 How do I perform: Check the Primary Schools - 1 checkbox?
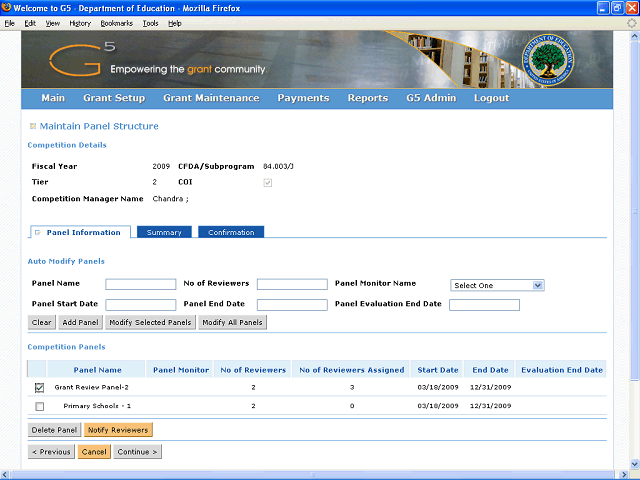(x=40, y=406)
